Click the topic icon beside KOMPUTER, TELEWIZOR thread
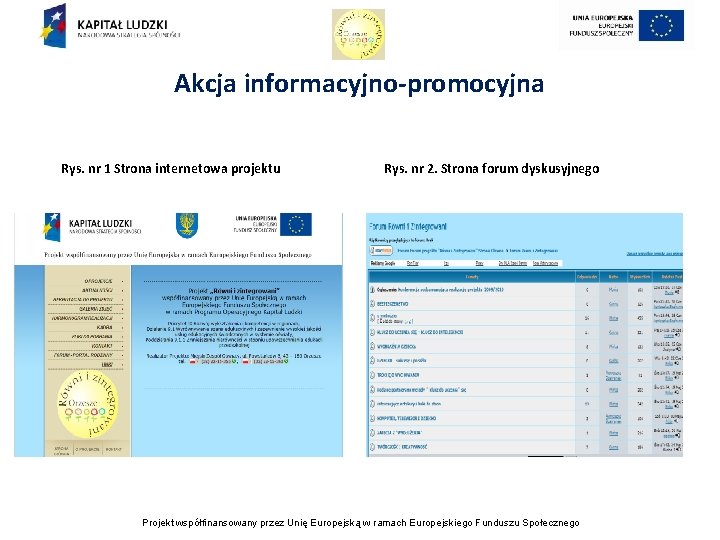This screenshot has height=540, width=720. [372, 418]
